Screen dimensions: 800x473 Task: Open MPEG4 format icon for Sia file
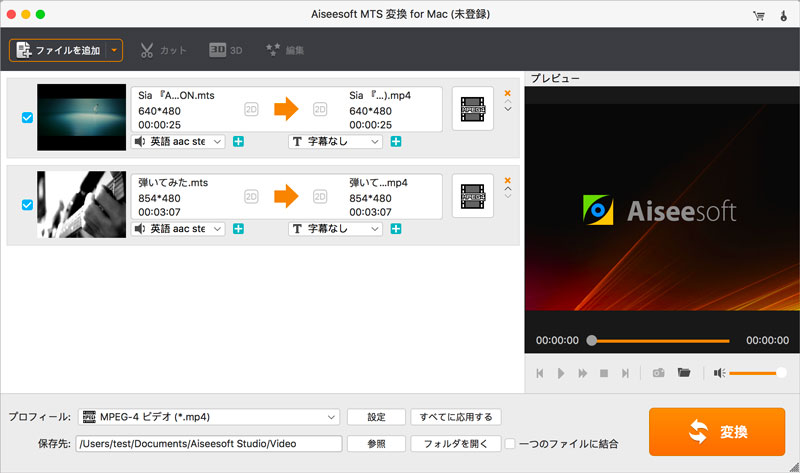tap(473, 109)
